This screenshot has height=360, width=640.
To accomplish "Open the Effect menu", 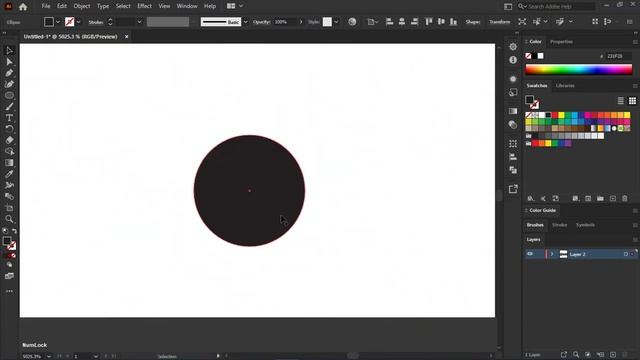I will coord(144,6).
